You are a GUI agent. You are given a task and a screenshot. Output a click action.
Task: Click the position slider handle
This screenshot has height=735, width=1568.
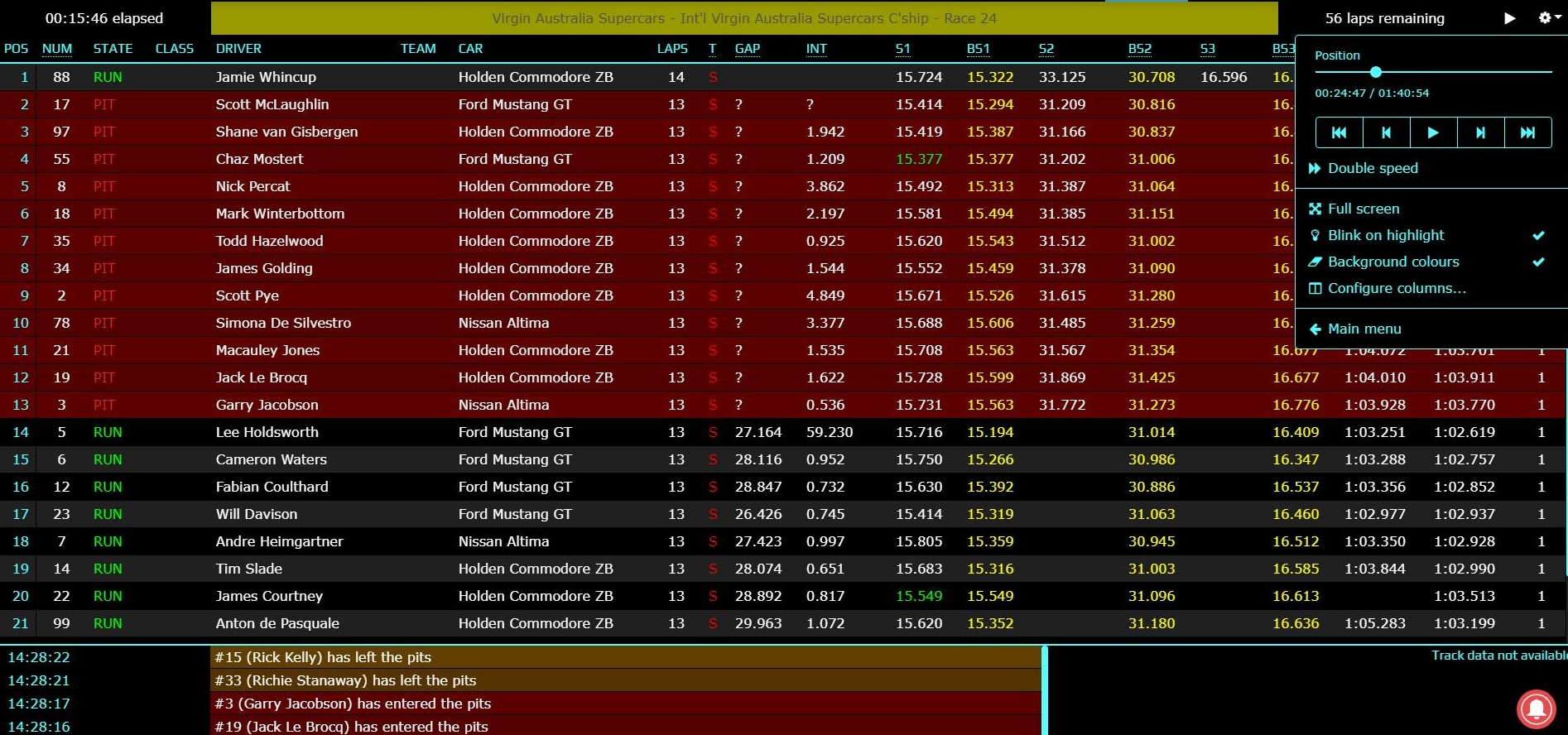(1376, 72)
